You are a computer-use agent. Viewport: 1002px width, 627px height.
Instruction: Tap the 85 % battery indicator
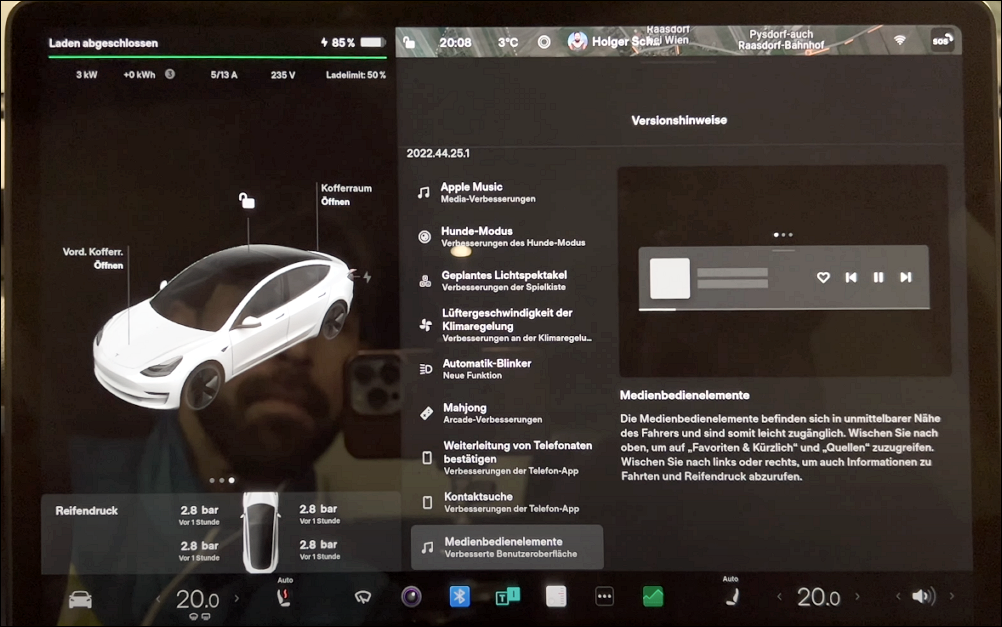click(x=353, y=42)
